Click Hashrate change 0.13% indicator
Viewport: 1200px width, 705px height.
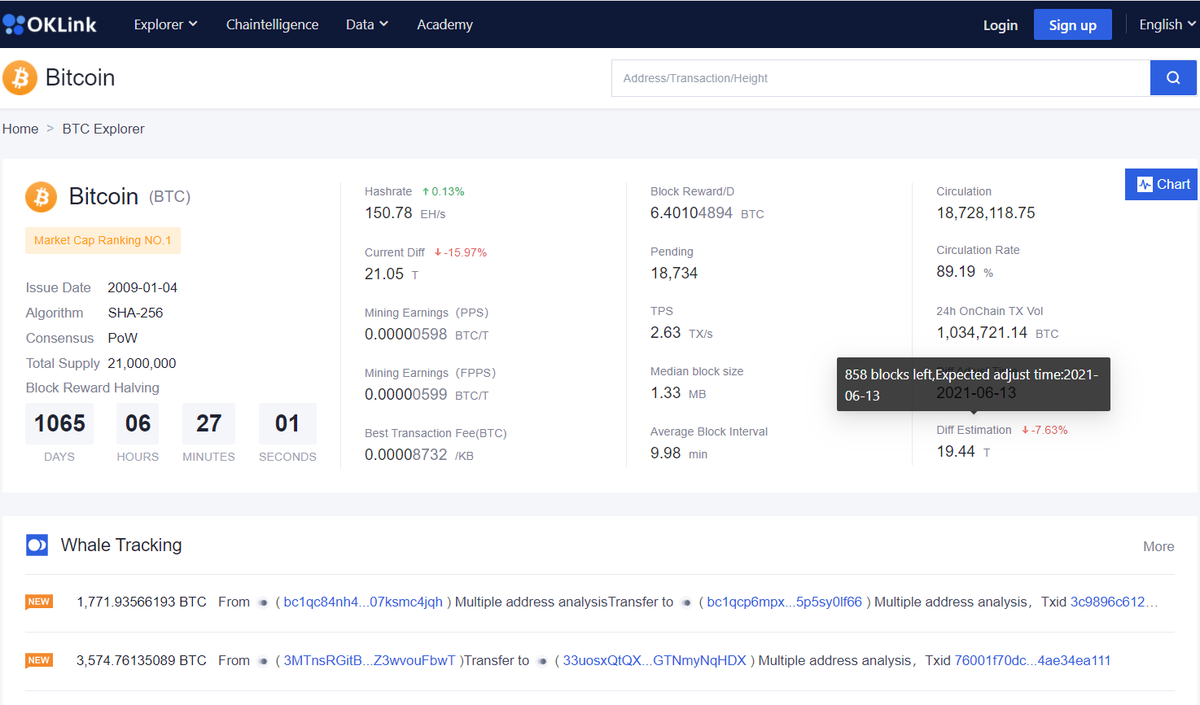point(443,191)
